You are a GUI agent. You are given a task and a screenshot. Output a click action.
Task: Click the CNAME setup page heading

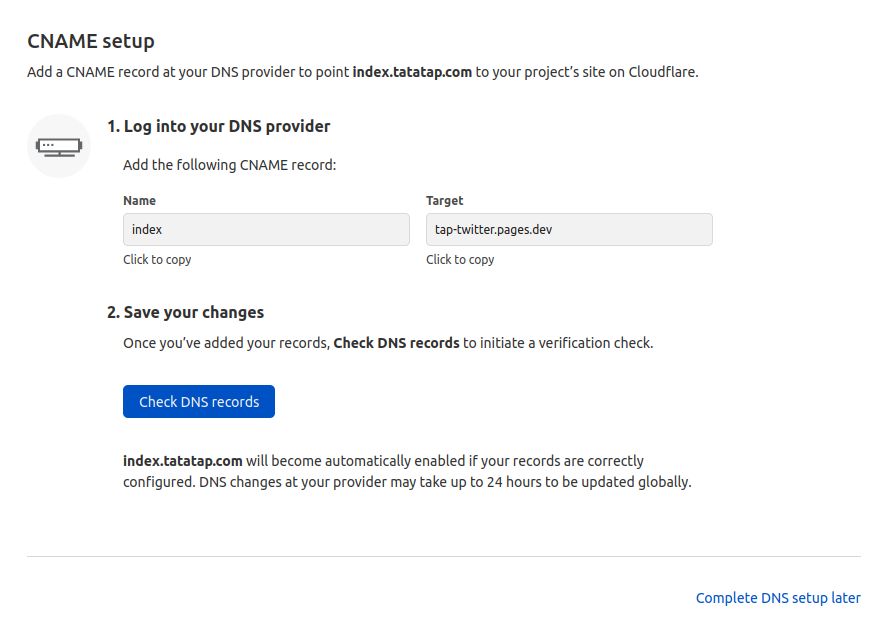pyautogui.click(x=91, y=41)
